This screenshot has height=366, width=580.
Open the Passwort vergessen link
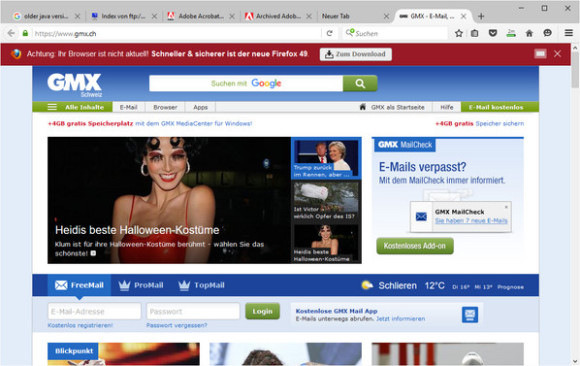(x=177, y=325)
